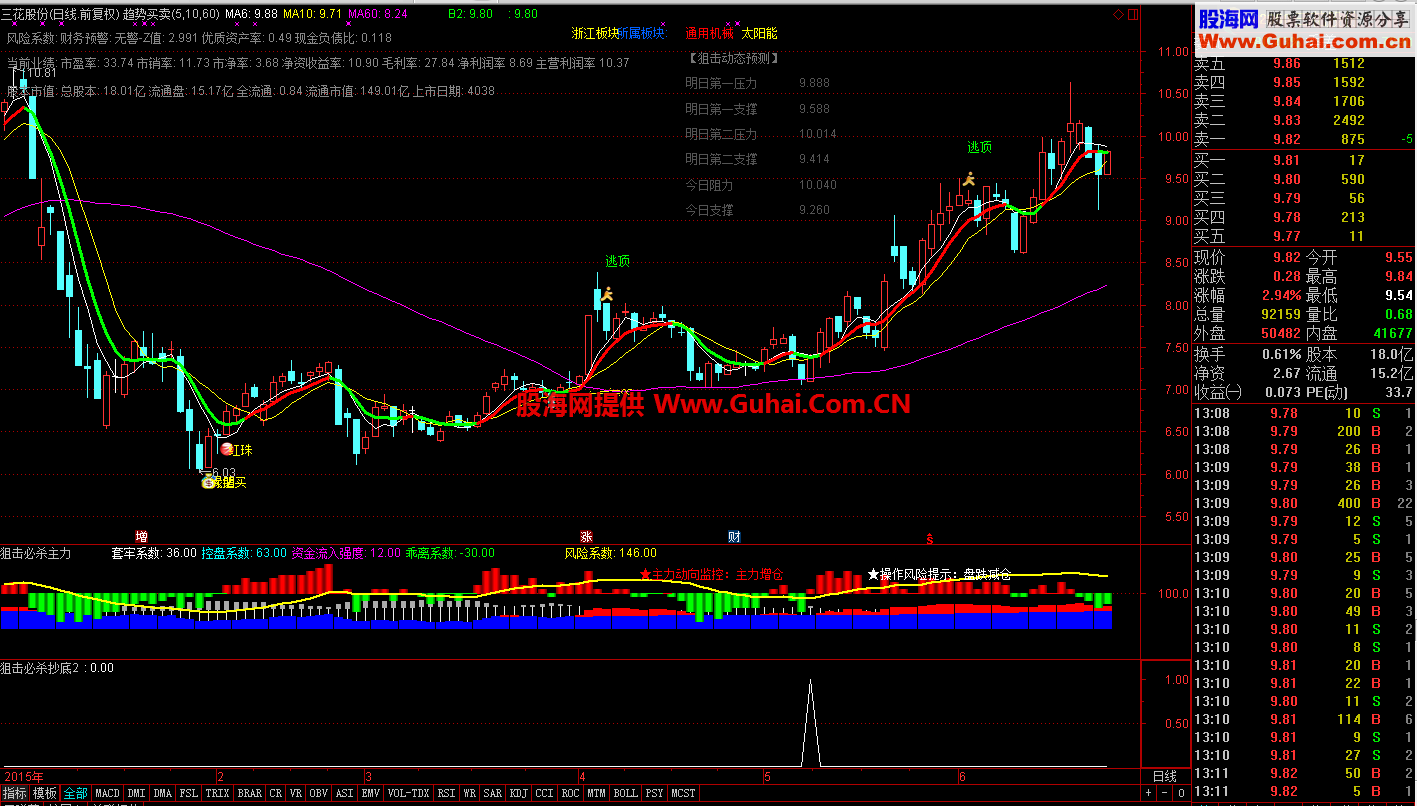1417x806 pixels.
Task: Click the diamond icon above the chart
Action: (x=1118, y=14)
